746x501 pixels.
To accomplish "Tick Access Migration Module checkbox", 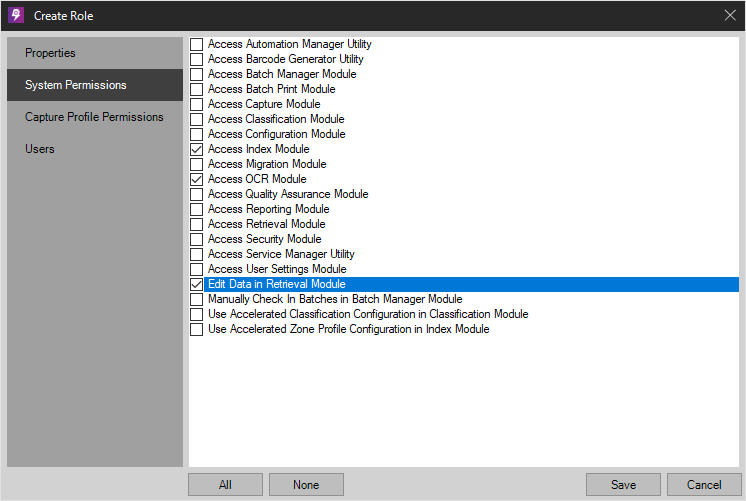I will click(196, 164).
